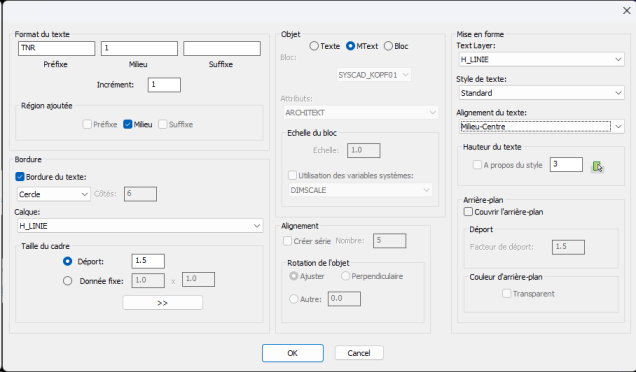Open the DIMSCALE variable dropdown
The image size is (636, 372).
(x=360, y=190)
